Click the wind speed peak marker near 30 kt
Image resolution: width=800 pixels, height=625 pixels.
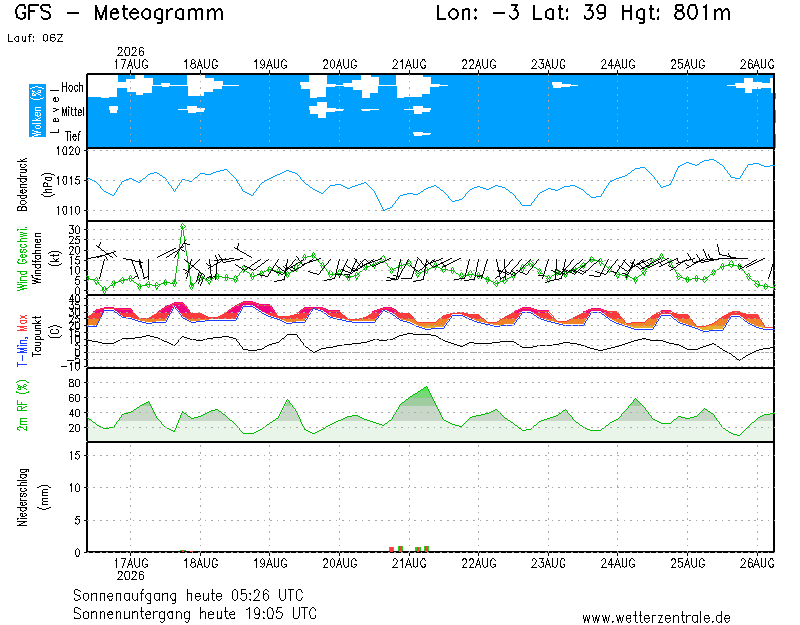coord(183,226)
